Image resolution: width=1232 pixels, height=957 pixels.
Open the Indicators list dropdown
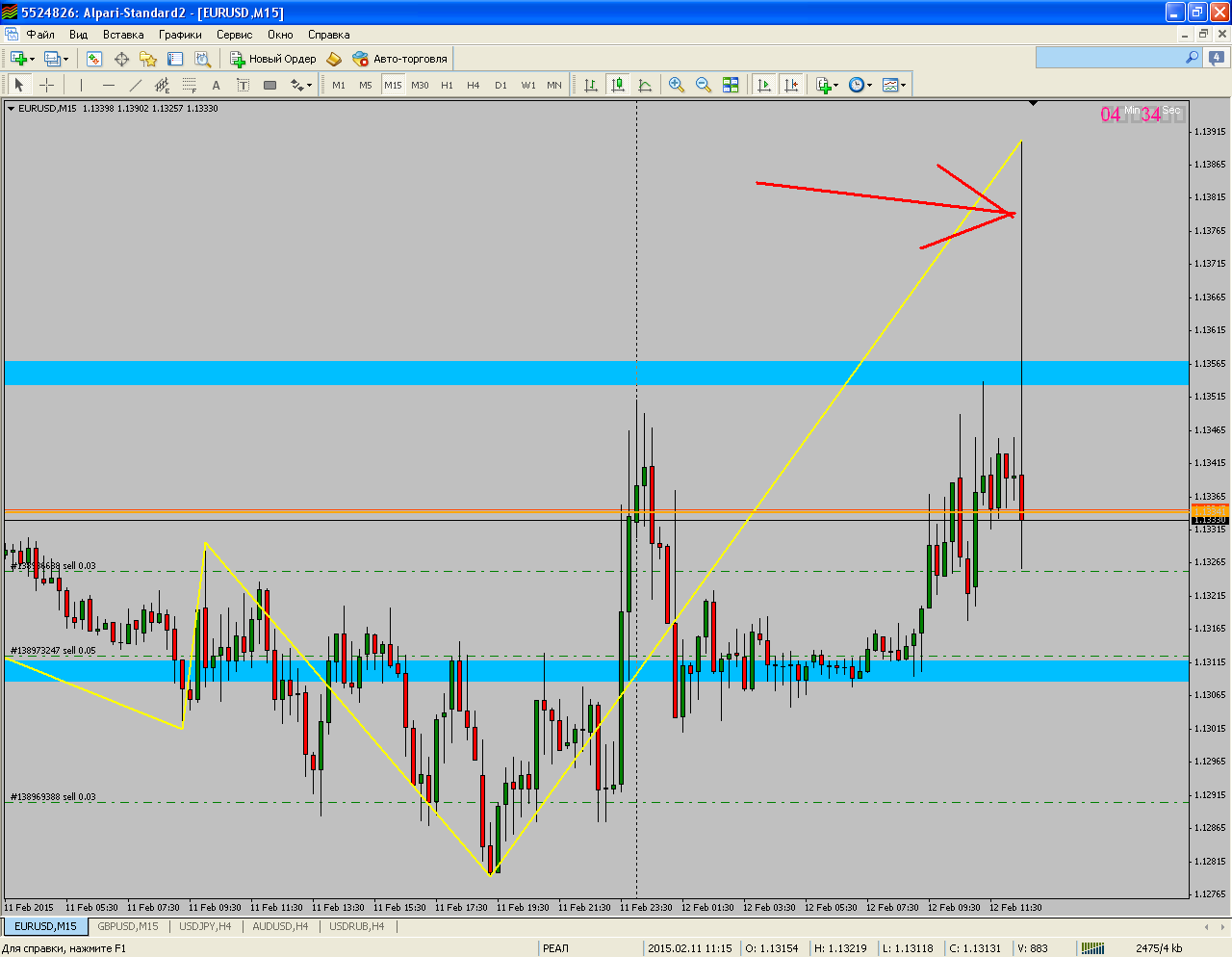point(827,85)
